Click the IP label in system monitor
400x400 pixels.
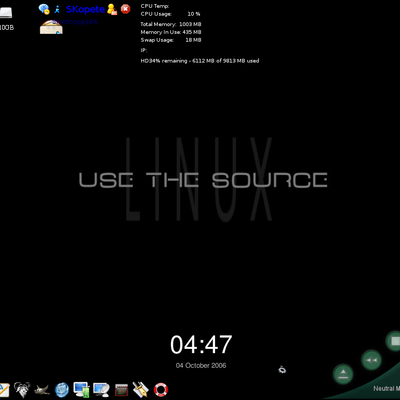(x=144, y=50)
